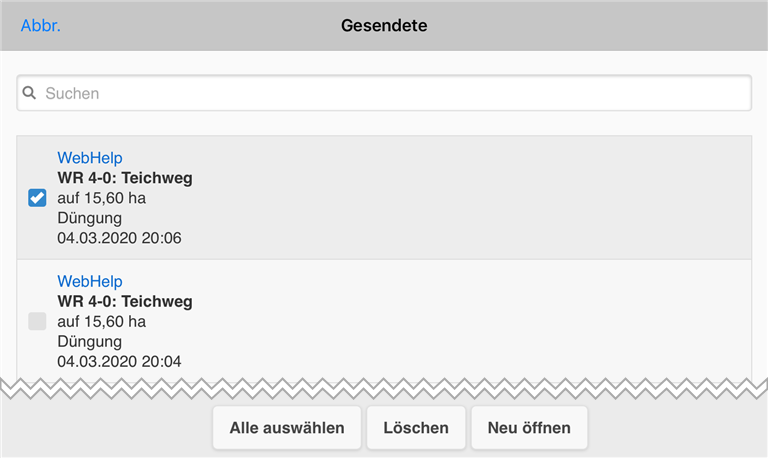Click empty space right of the 20:06 entry

point(500,198)
